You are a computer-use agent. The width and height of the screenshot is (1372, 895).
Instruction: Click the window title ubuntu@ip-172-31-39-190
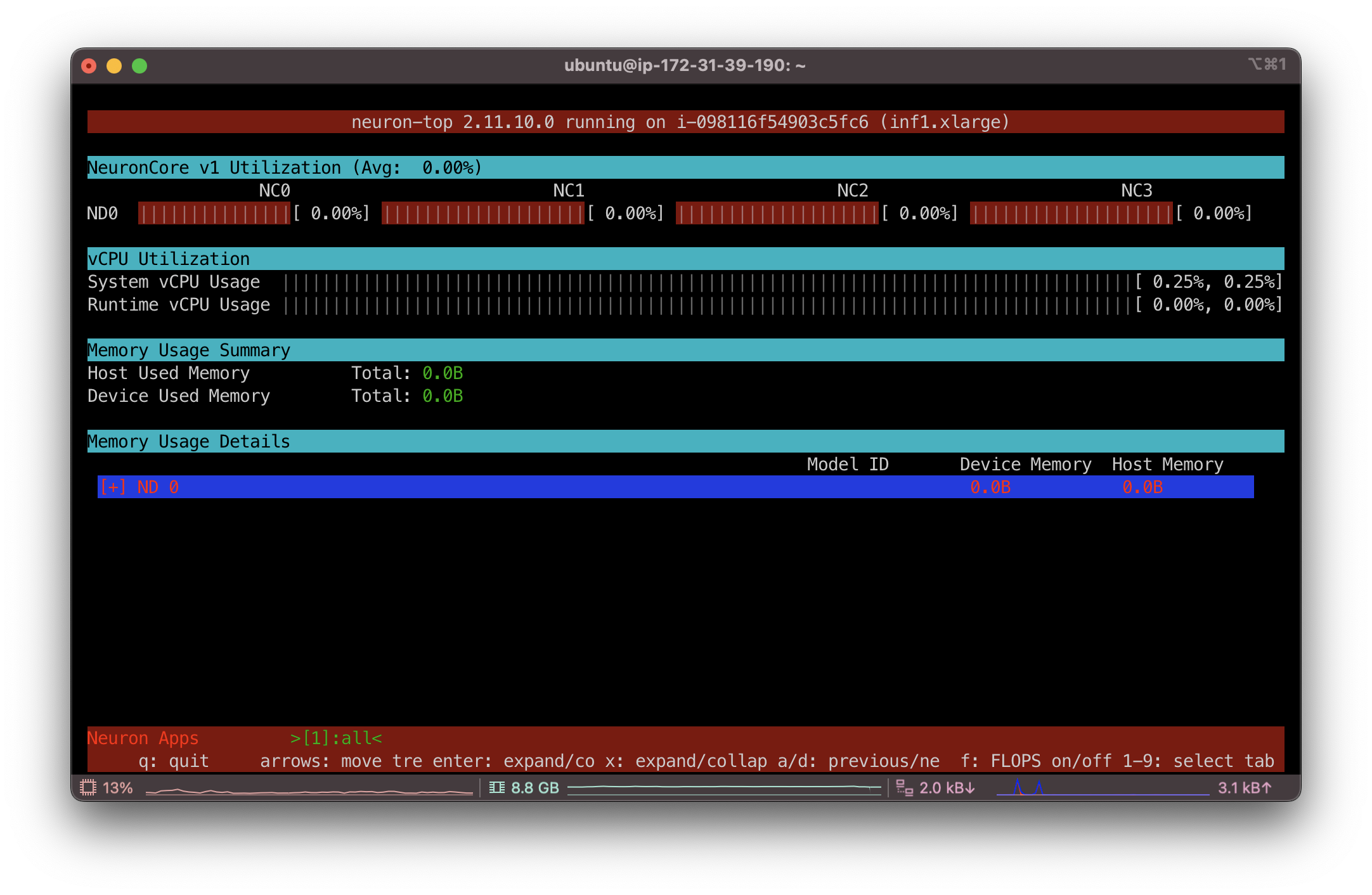[x=685, y=65]
